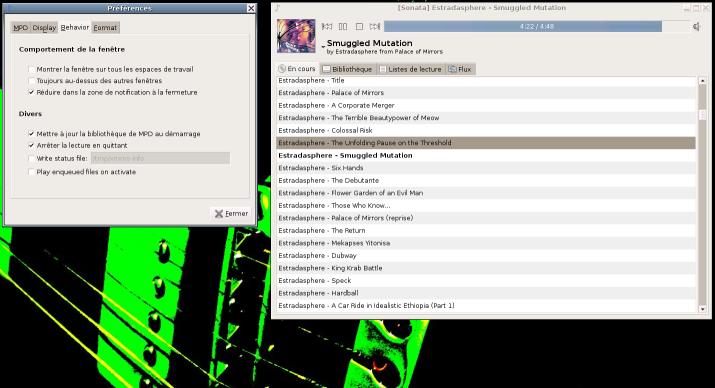Screen dimensions: 715x388
Task: Click the Fermer button
Action: [231, 213]
